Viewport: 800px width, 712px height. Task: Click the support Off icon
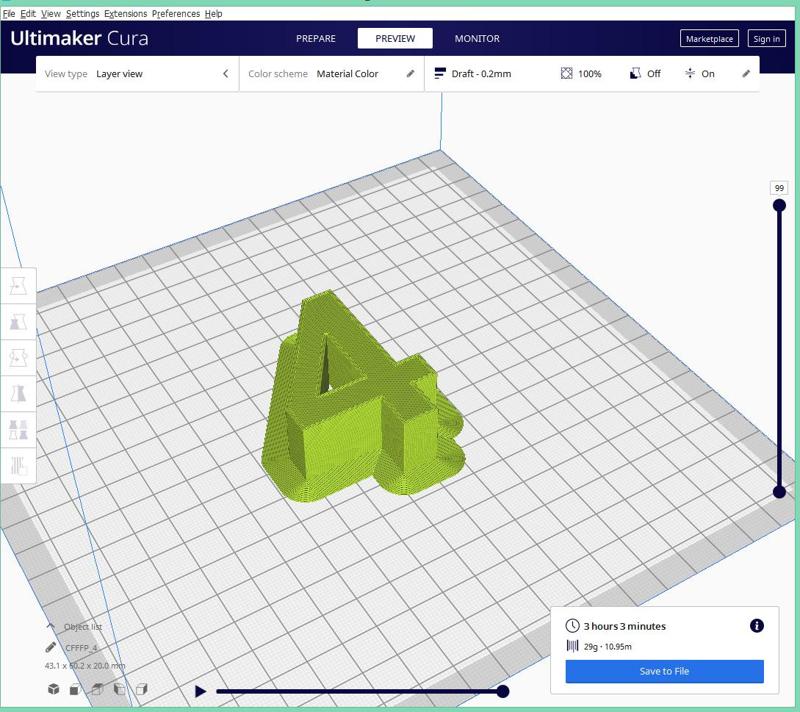coord(635,73)
